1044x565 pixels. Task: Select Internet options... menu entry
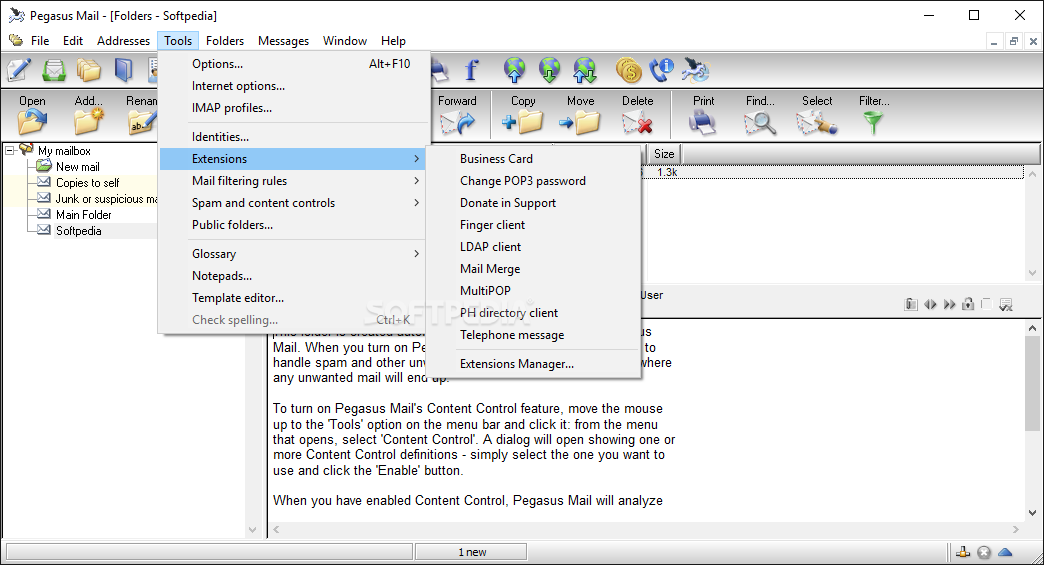[x=292, y=86]
